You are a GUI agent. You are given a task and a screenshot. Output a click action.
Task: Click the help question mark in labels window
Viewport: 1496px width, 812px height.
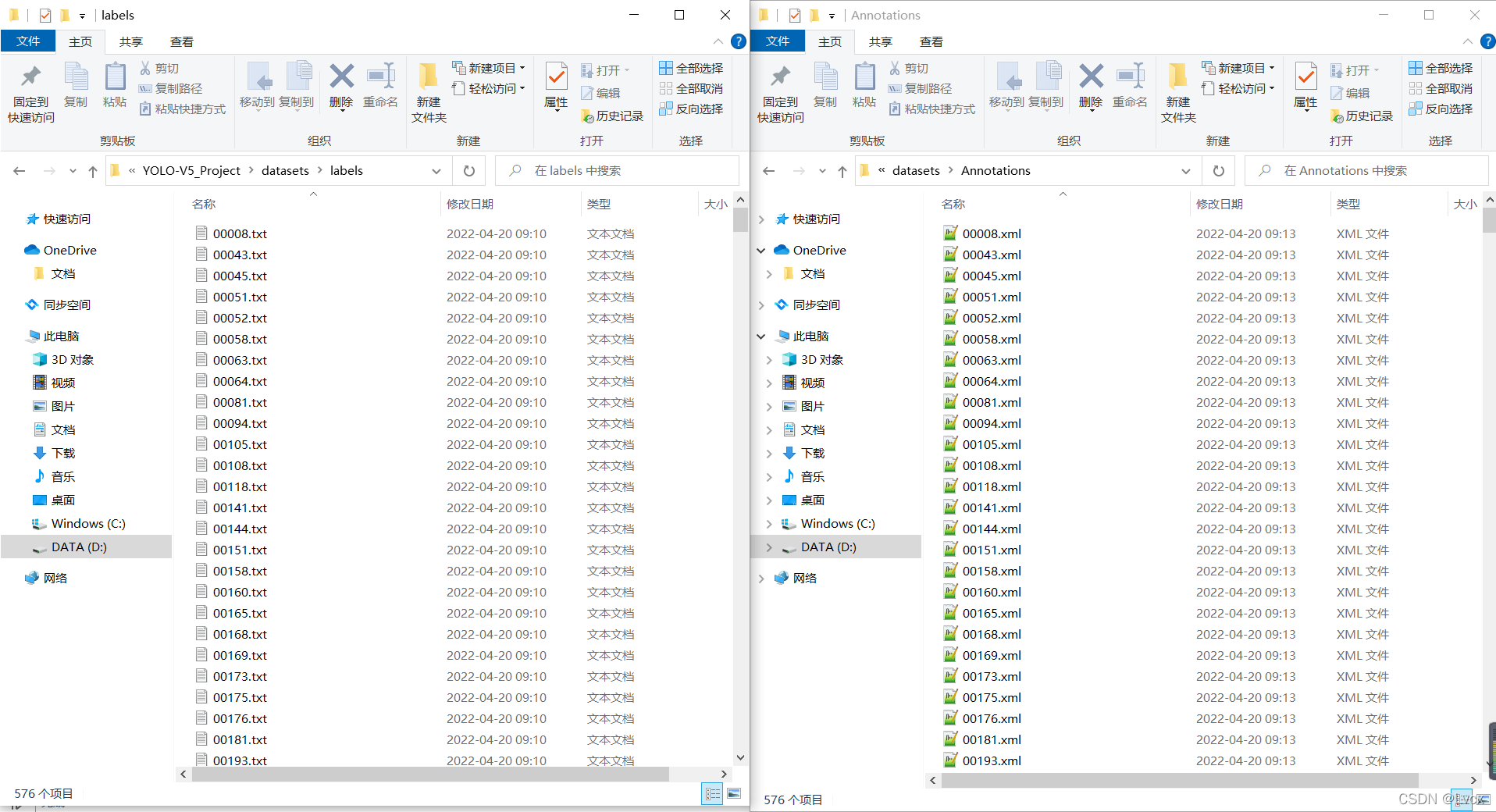(x=738, y=41)
